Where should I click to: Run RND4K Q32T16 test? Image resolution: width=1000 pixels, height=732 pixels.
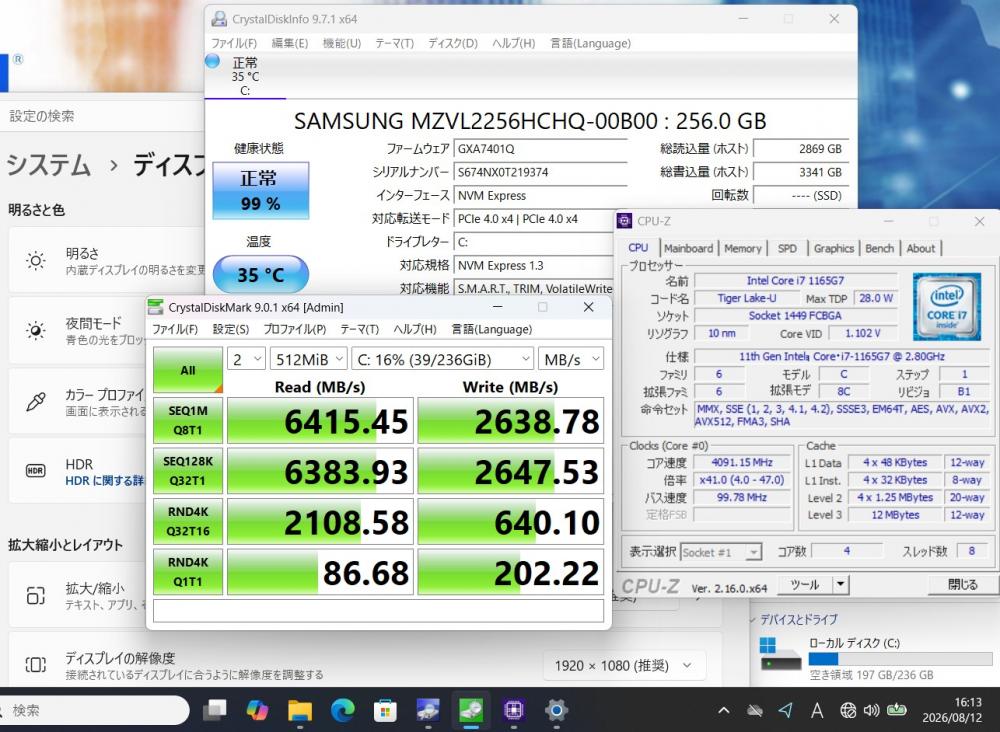(x=188, y=521)
